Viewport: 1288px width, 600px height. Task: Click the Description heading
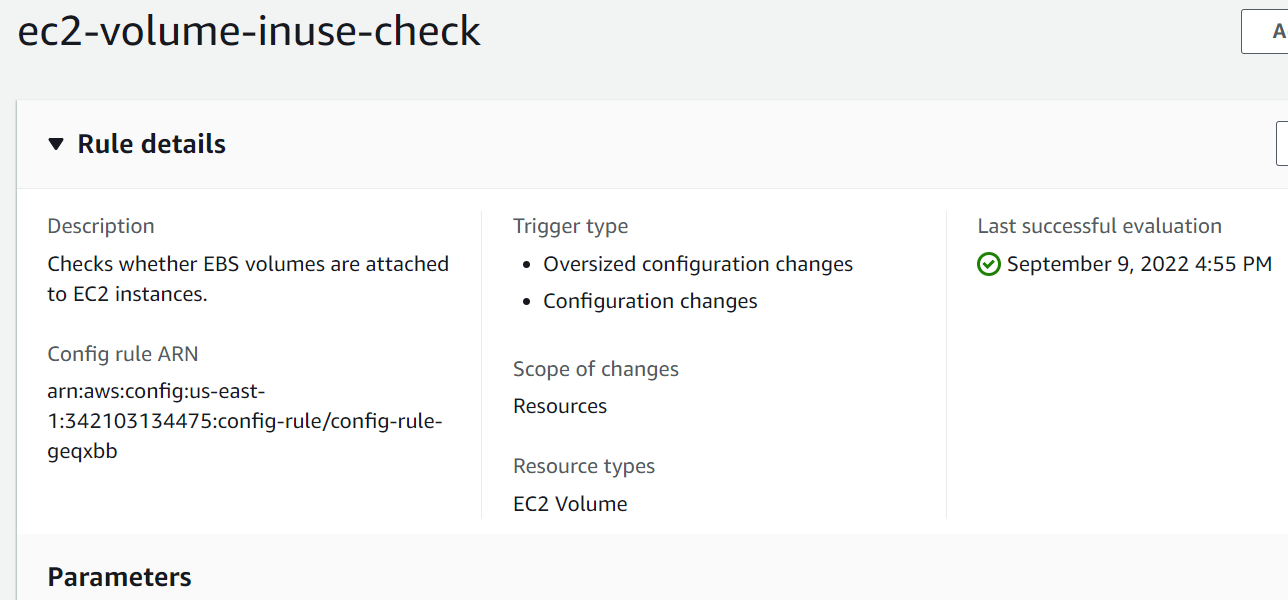click(100, 226)
